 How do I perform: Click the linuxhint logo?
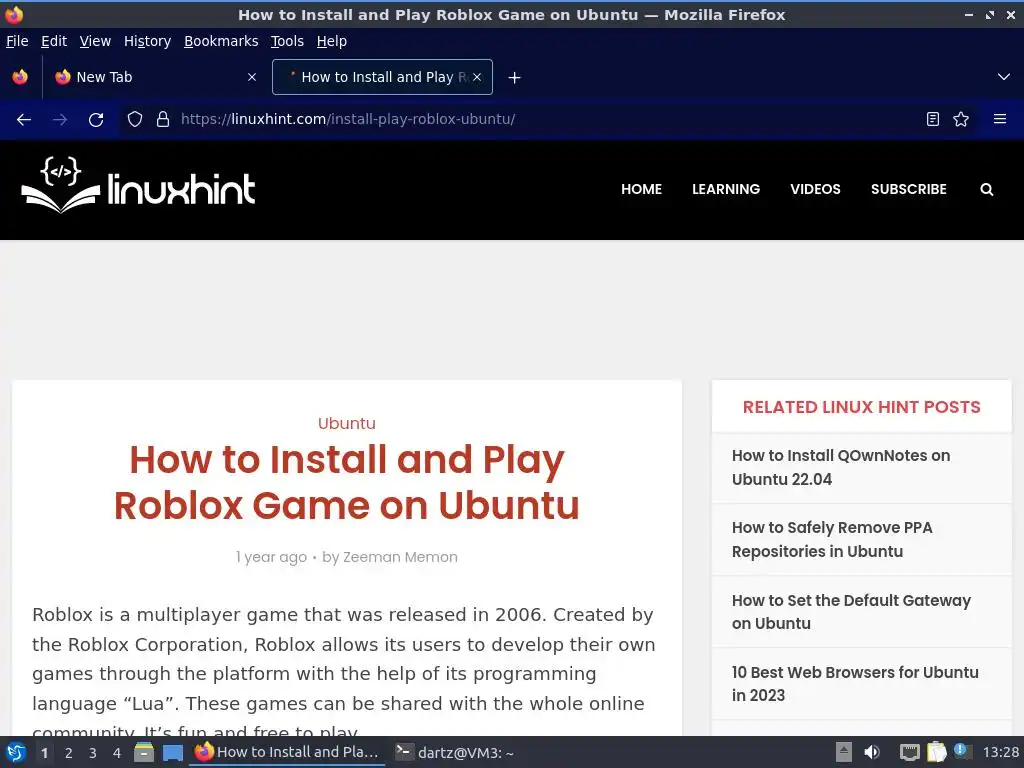[138, 185]
